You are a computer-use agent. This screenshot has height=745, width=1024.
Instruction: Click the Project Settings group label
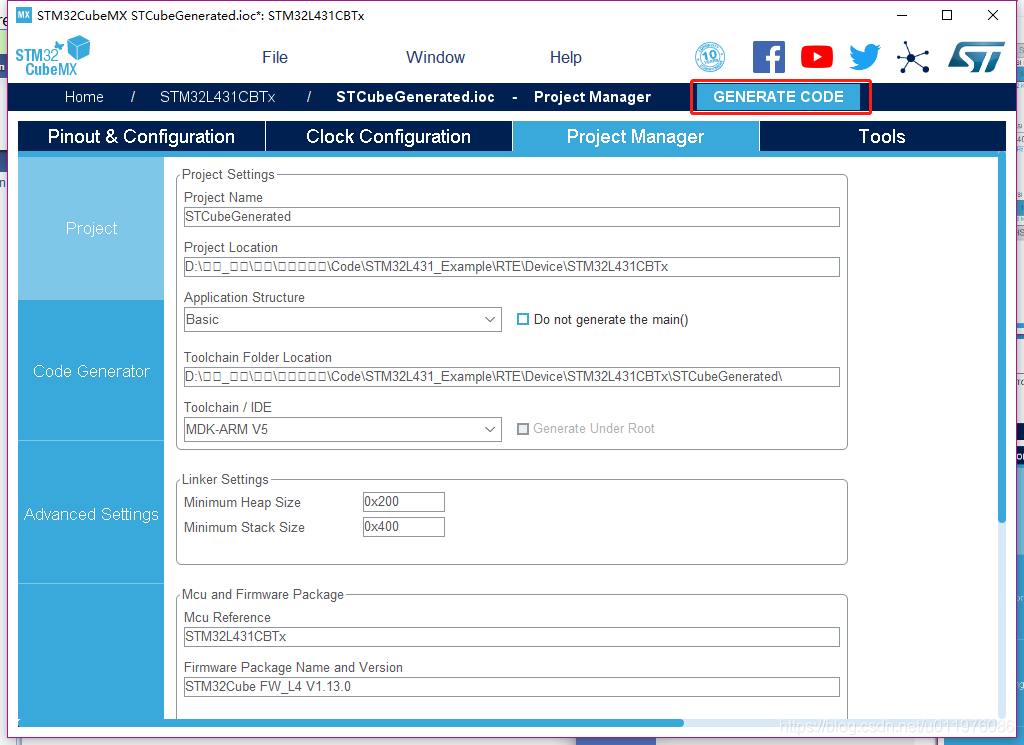228,174
